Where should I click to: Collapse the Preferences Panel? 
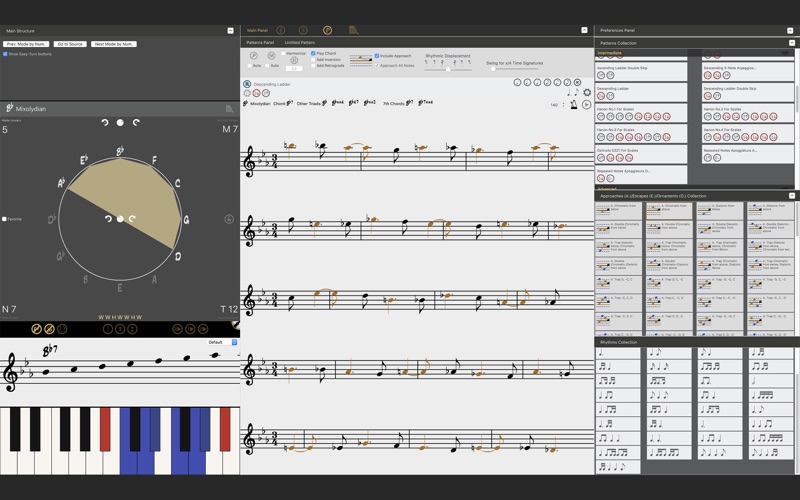792,31
